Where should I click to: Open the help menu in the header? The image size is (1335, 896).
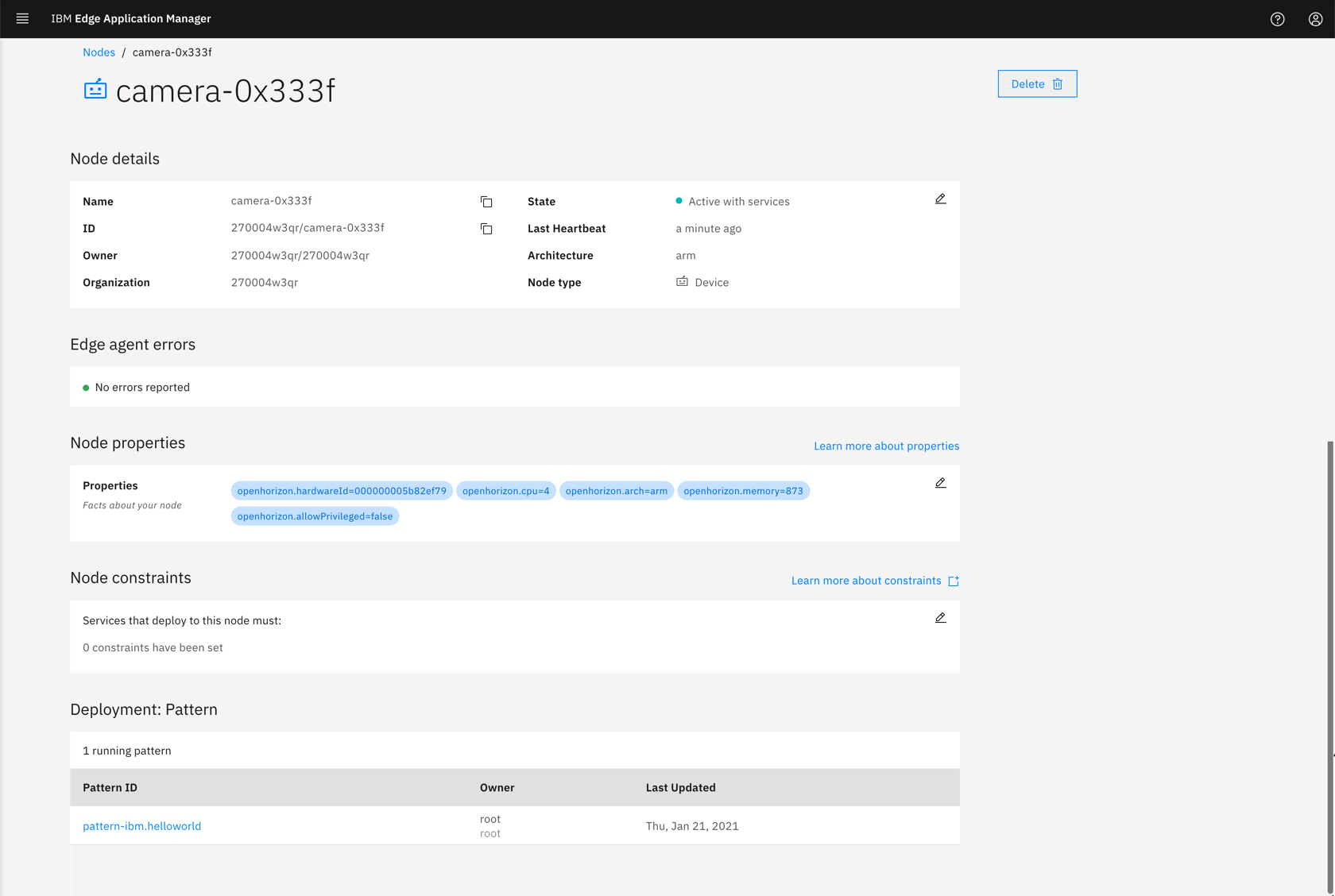click(1277, 18)
